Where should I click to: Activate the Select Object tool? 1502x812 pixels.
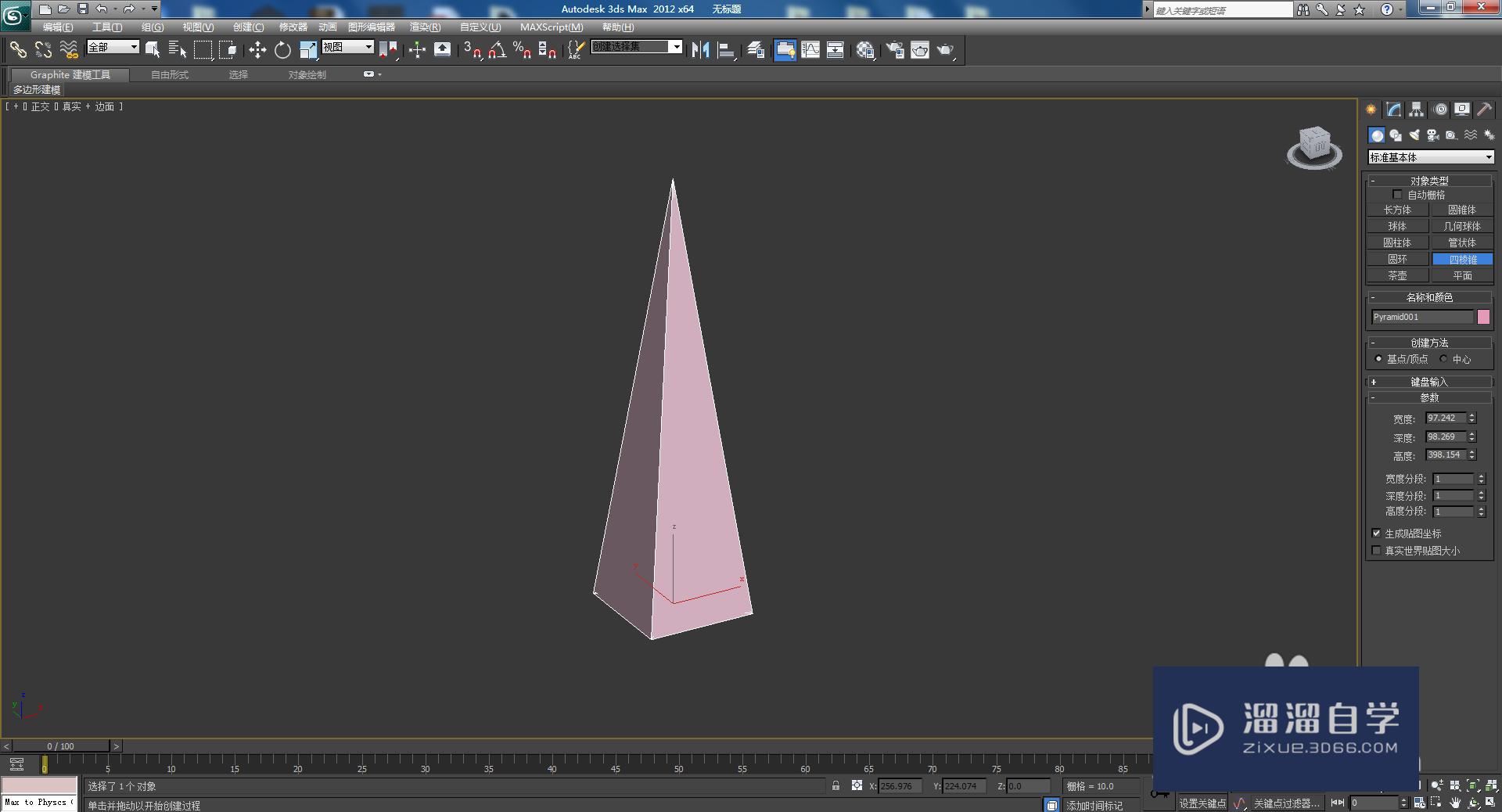click(x=153, y=50)
